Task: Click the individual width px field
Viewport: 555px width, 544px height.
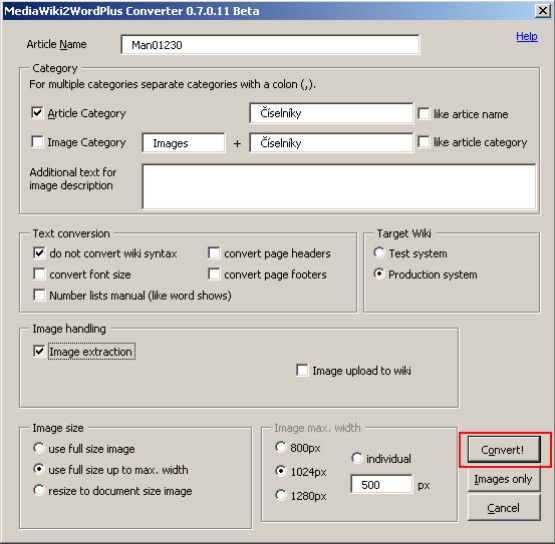Action: point(382,484)
